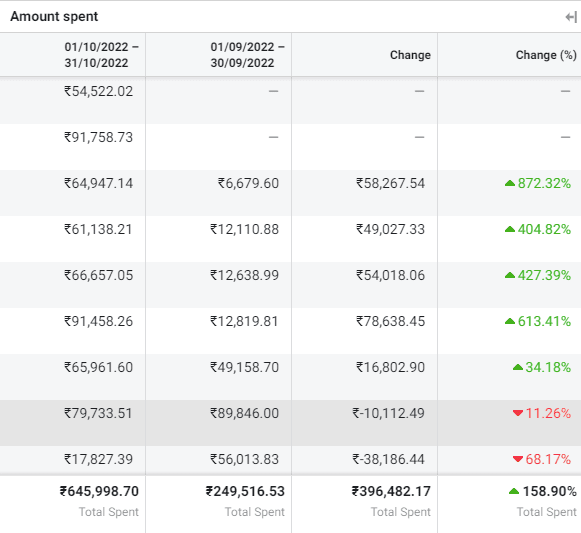Click the green up arrow beside 613.41%
Screen dimensions: 581x533
tap(510, 321)
